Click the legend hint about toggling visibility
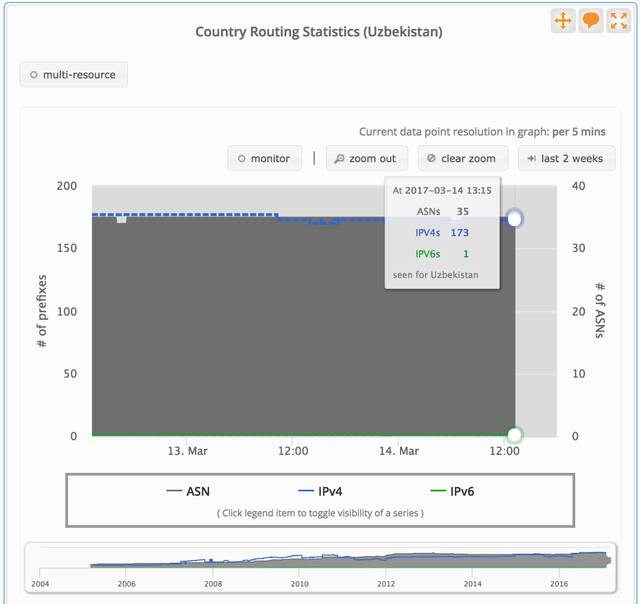Image resolution: width=640 pixels, height=604 pixels. [320, 513]
